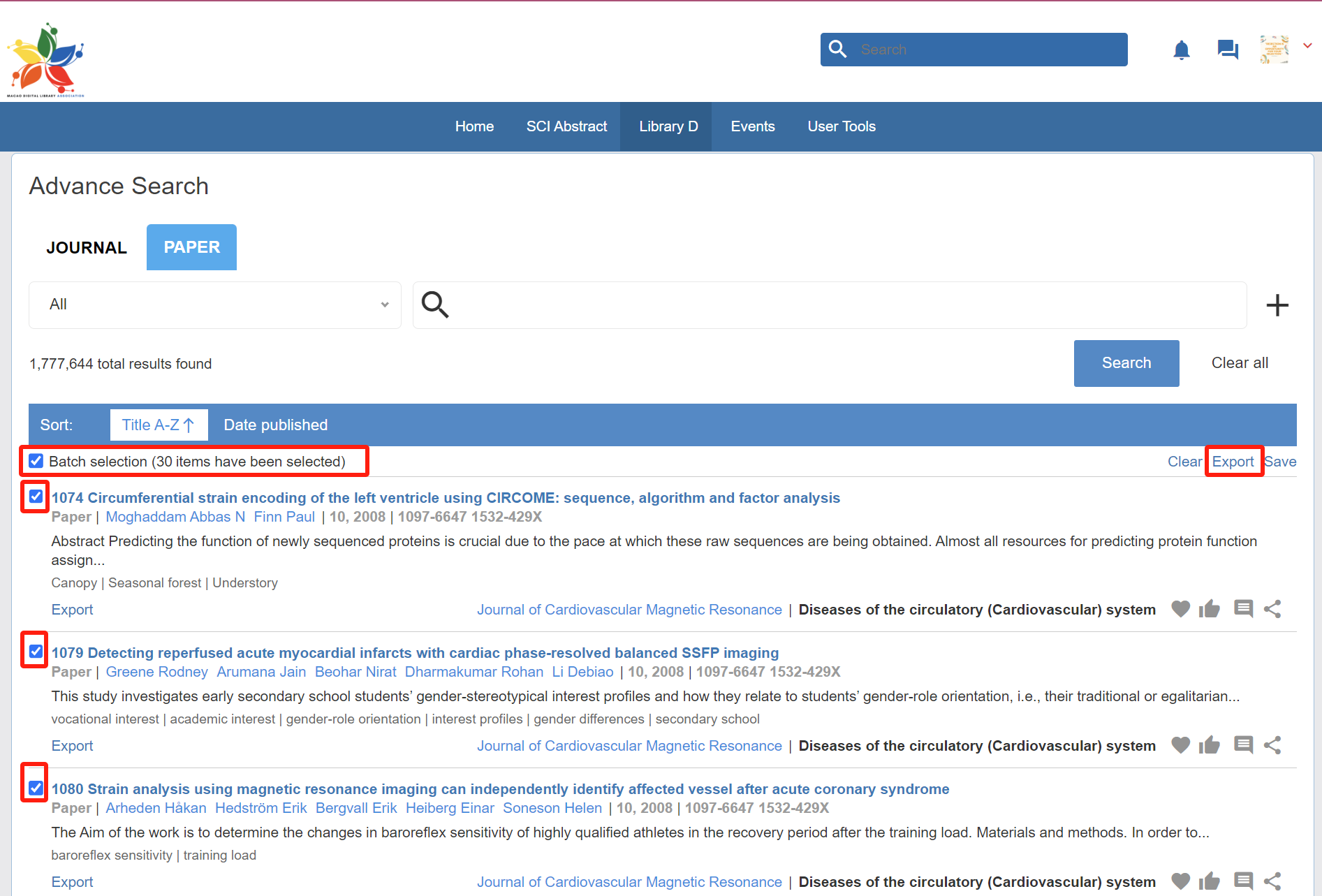Viewport: 1322px width, 896px height.
Task: Open comments on the 1079 paper
Action: pos(1243,745)
